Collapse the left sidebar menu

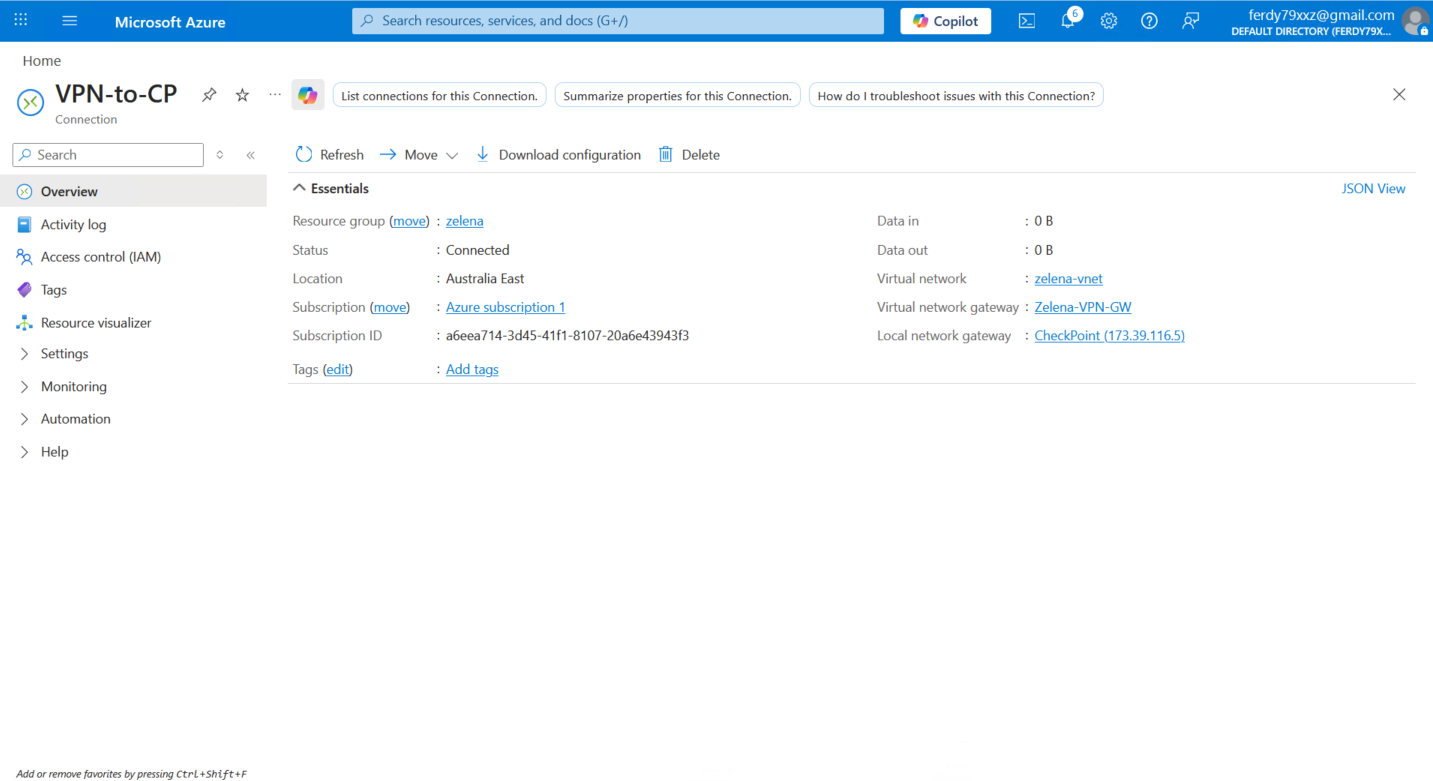tap(250, 155)
